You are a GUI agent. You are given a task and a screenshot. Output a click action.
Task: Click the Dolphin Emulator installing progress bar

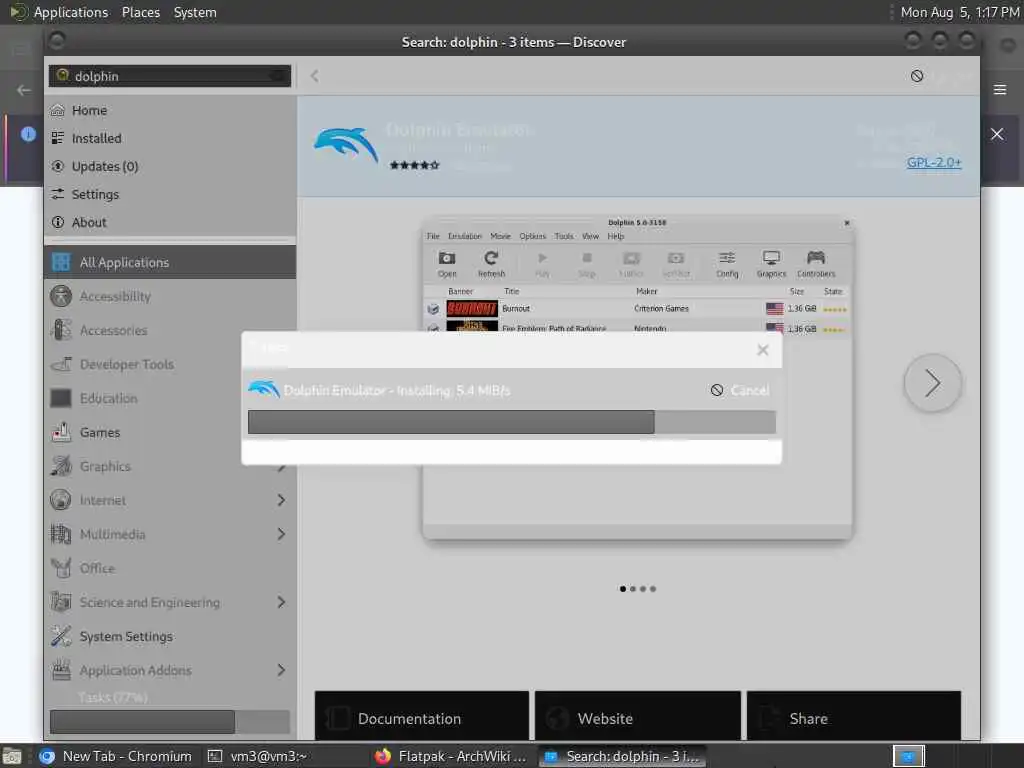pyautogui.click(x=512, y=423)
